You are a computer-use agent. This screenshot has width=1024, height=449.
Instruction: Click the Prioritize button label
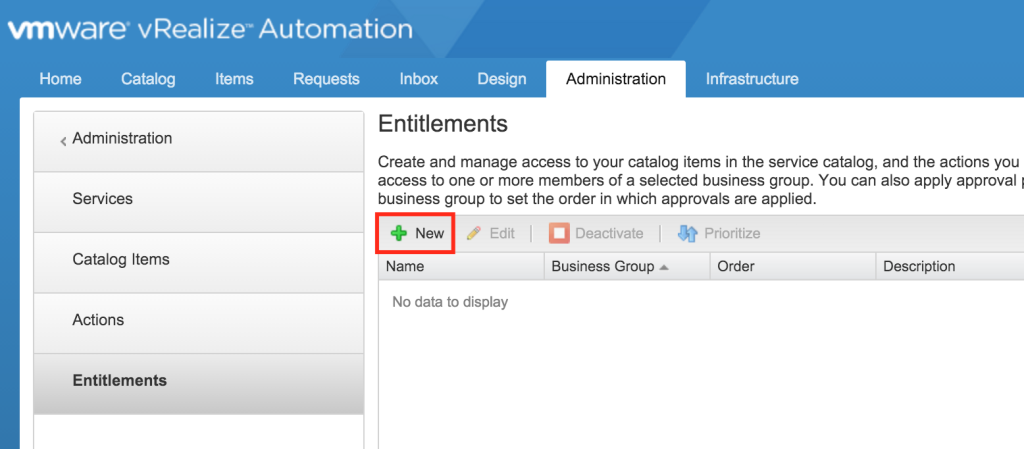tap(732, 233)
